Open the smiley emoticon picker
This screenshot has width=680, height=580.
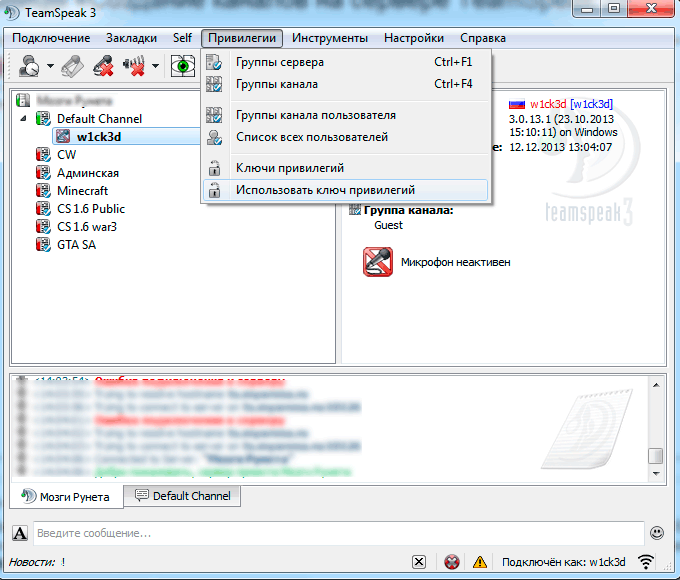point(657,533)
